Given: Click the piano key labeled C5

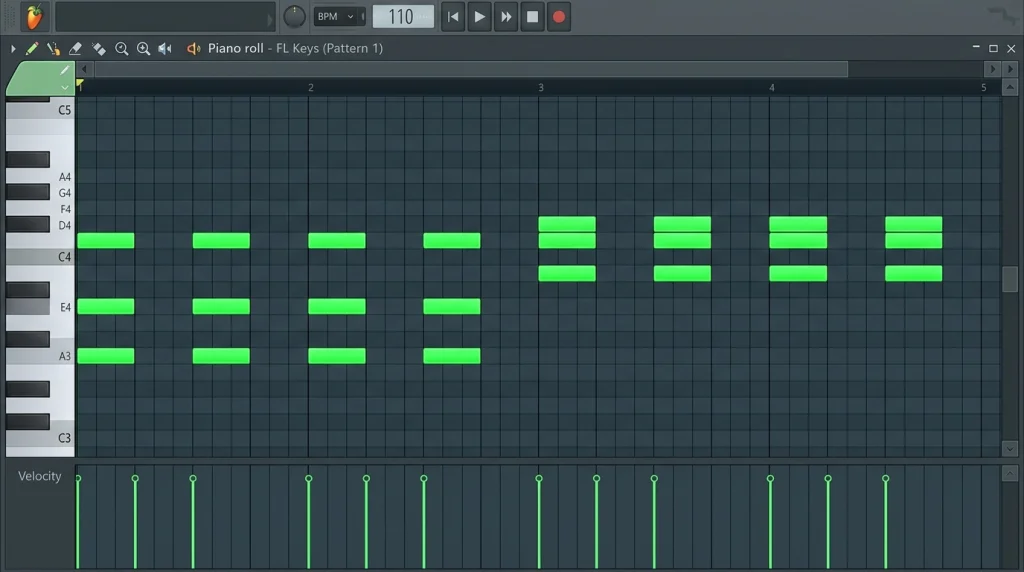Looking at the screenshot, I should 40,110.
